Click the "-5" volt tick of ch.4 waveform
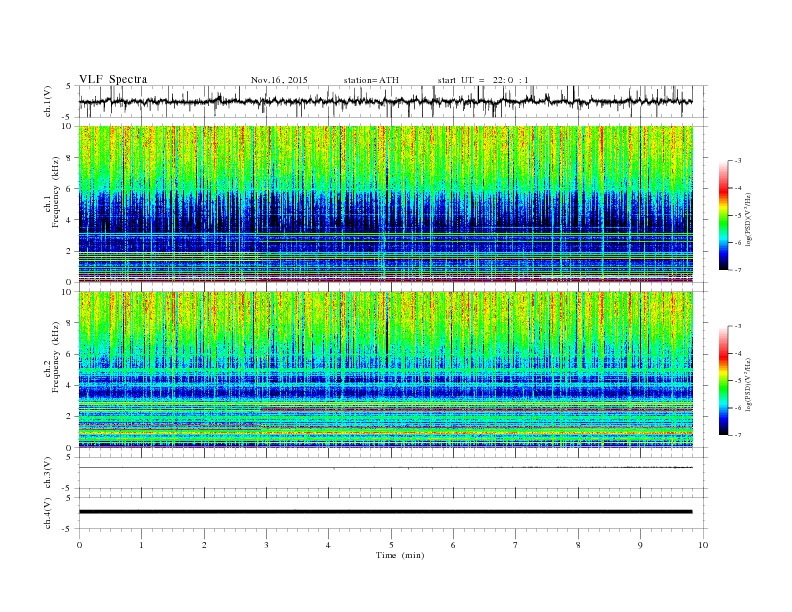 (68, 529)
